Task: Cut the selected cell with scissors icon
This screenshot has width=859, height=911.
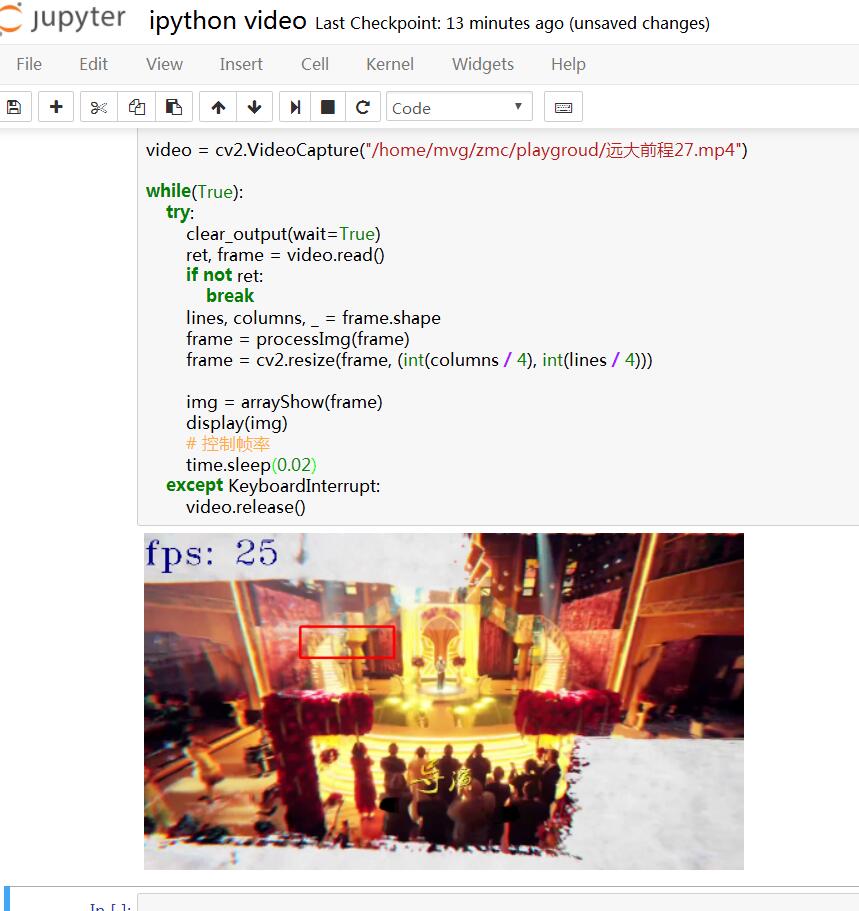Action: pos(98,106)
